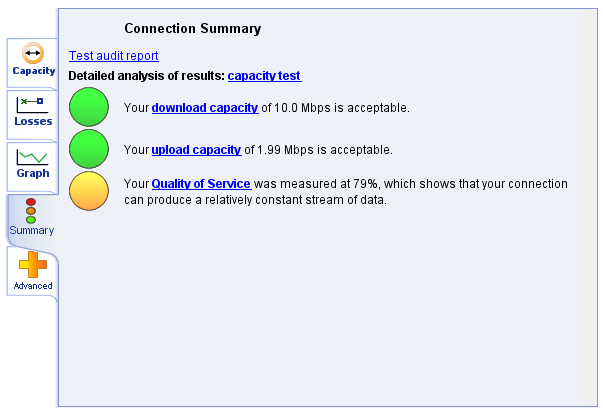
Task: Follow the download capacity link
Action: [205, 108]
